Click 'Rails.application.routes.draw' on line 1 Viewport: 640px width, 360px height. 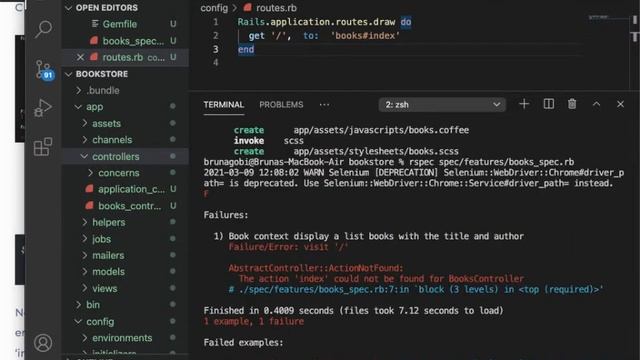pos(316,22)
